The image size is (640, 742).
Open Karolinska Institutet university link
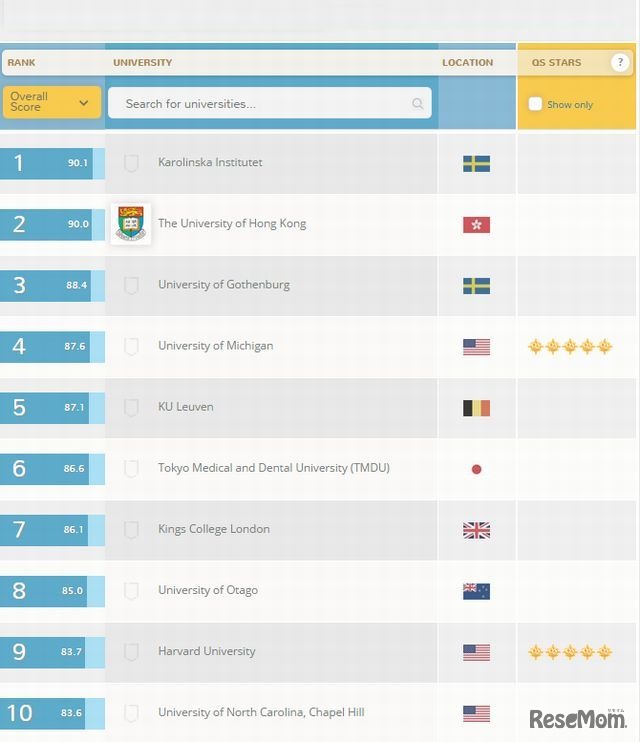pyautogui.click(x=210, y=162)
